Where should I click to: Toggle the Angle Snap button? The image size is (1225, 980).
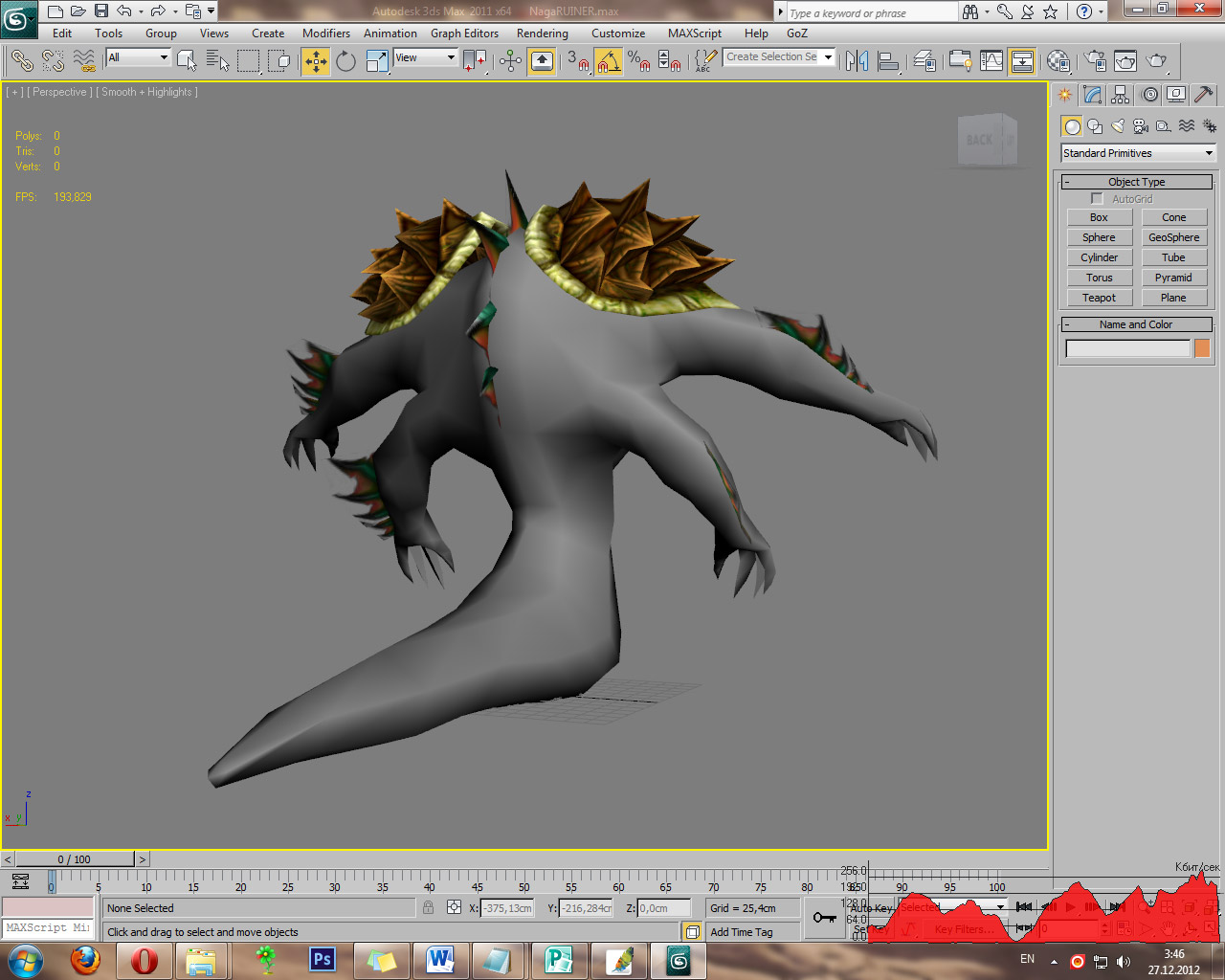(608, 62)
